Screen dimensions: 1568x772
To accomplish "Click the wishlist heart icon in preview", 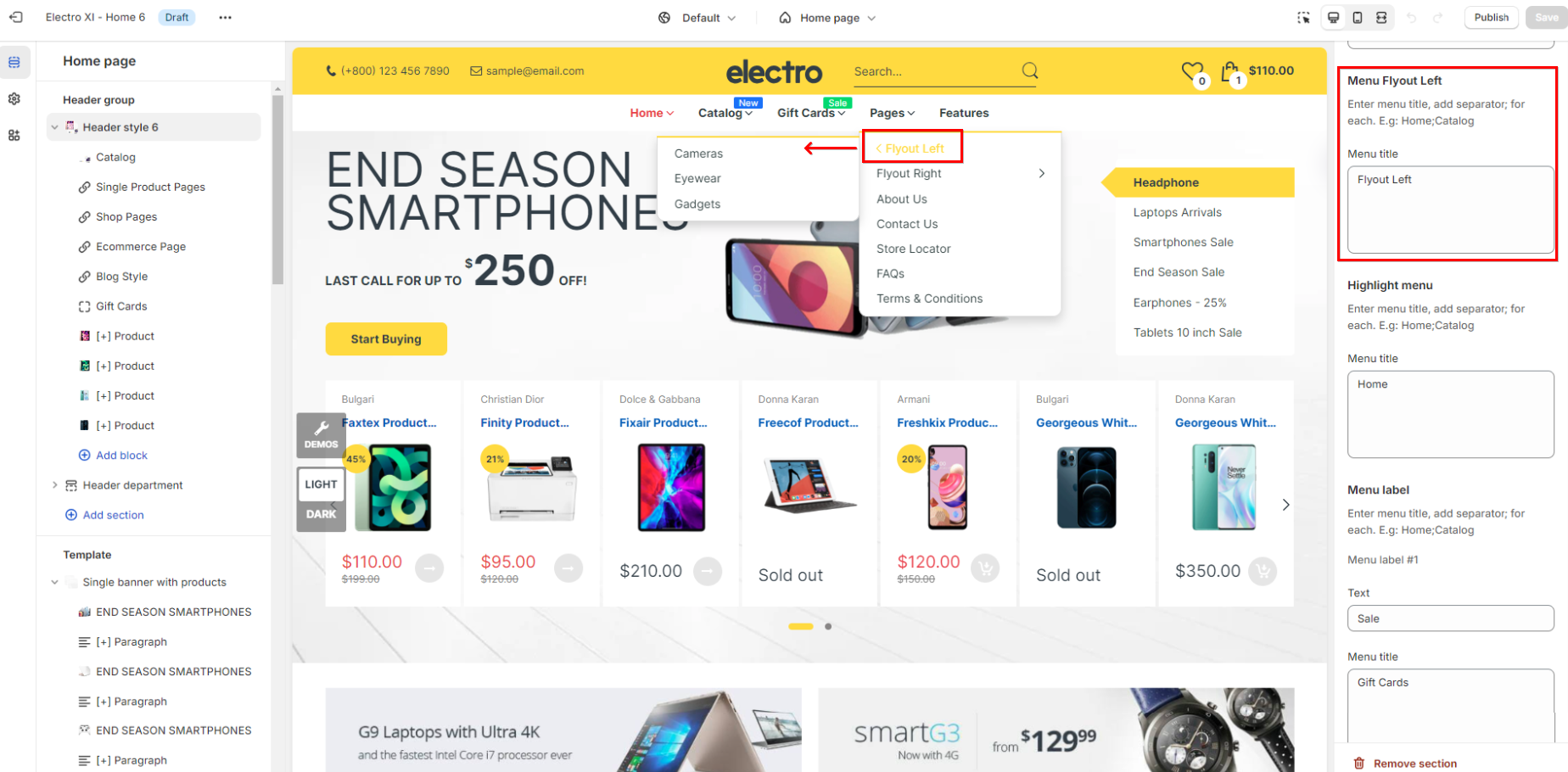I will click(1192, 72).
